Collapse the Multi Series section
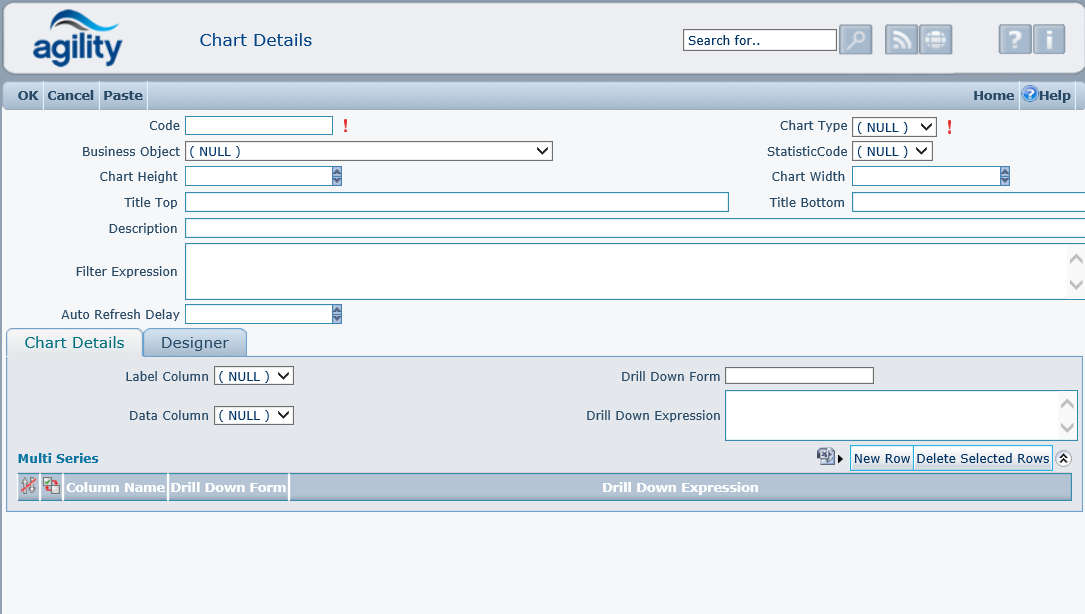 coord(1063,458)
